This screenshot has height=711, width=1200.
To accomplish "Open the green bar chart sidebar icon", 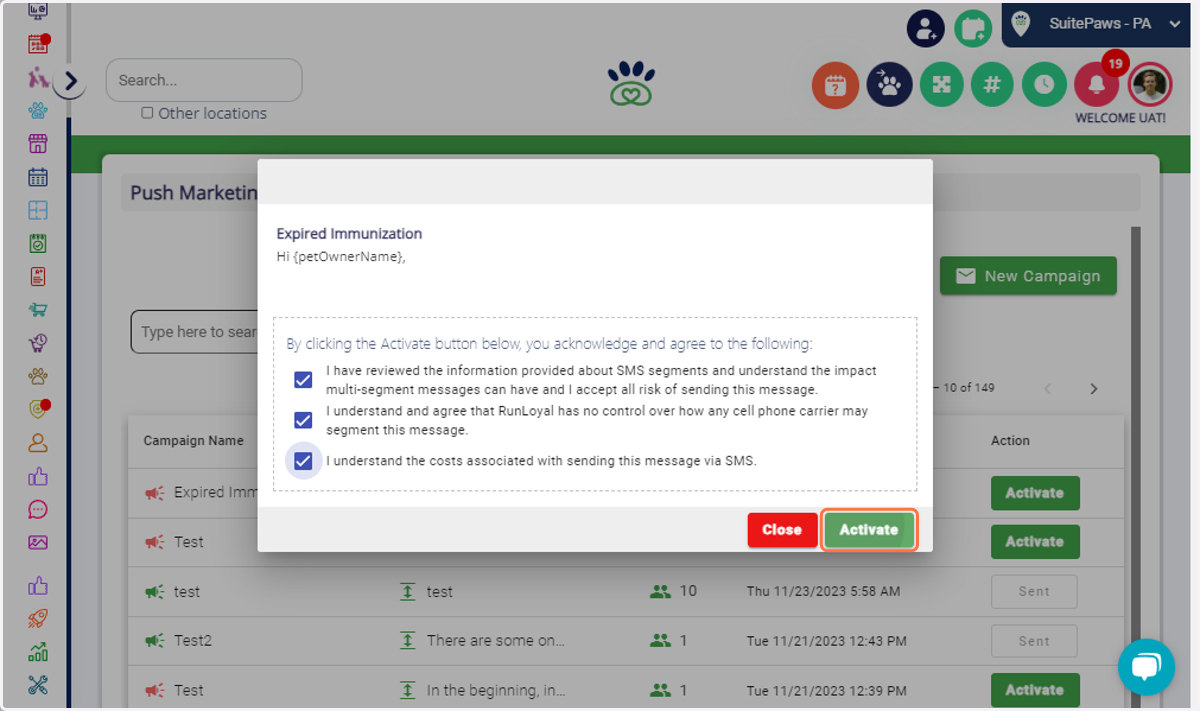I will point(38,652).
